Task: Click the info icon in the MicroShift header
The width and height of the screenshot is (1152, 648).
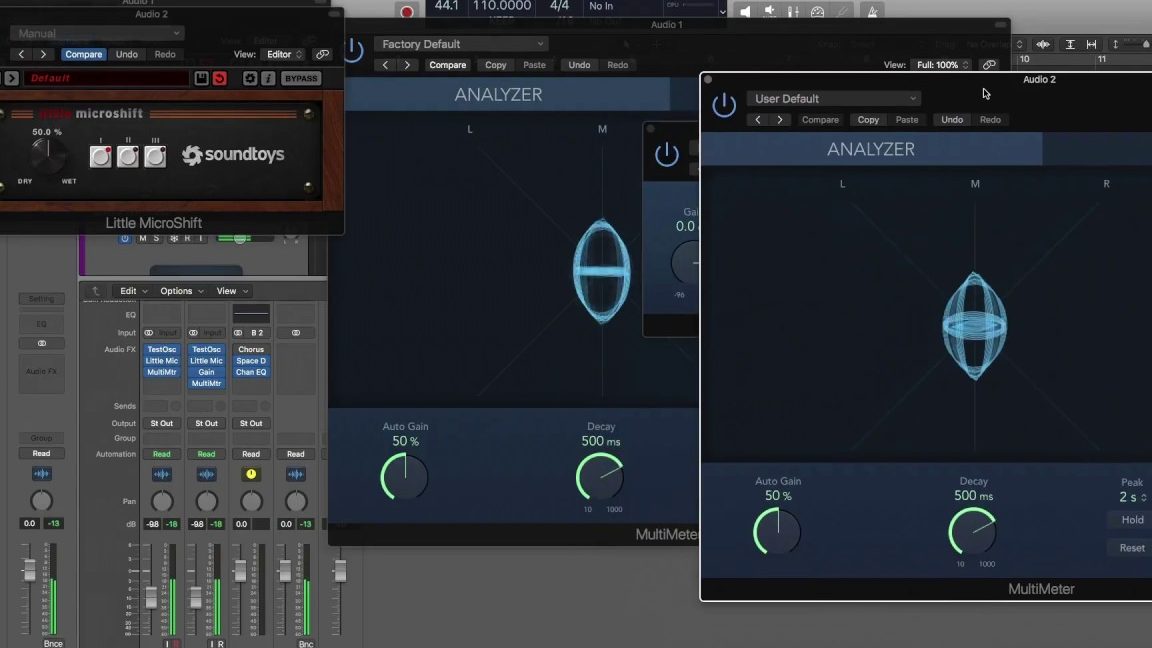Action: (x=269, y=78)
